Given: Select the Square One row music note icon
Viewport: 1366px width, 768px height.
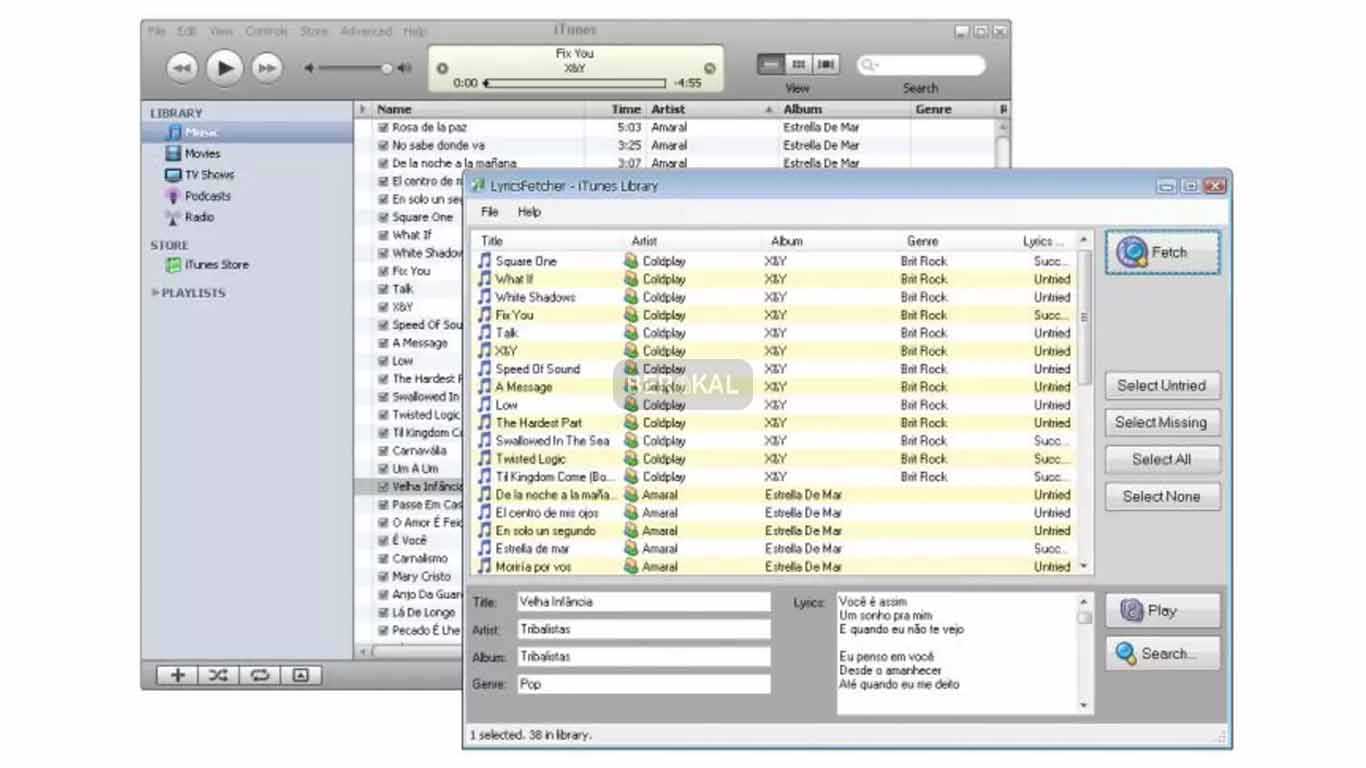Looking at the screenshot, I should [x=485, y=261].
